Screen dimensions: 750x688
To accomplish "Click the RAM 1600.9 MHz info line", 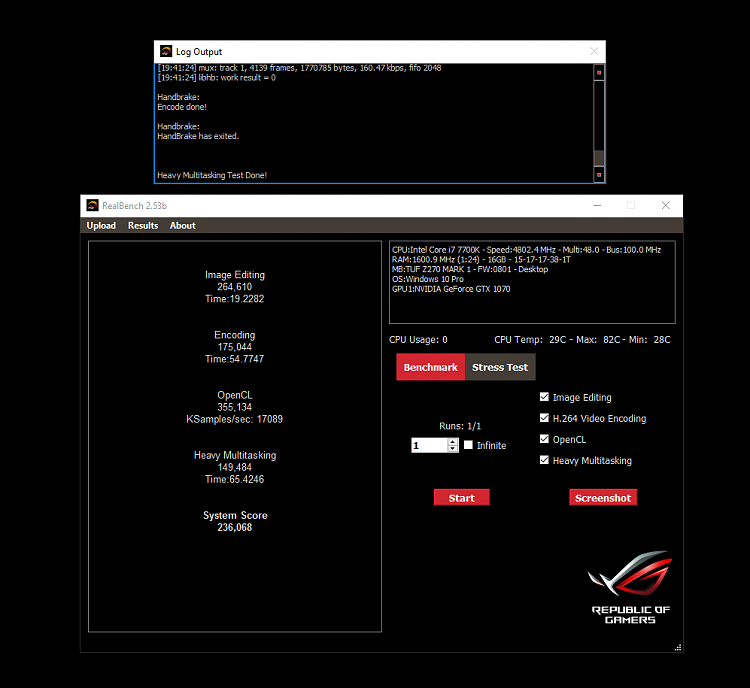I will [x=481, y=259].
